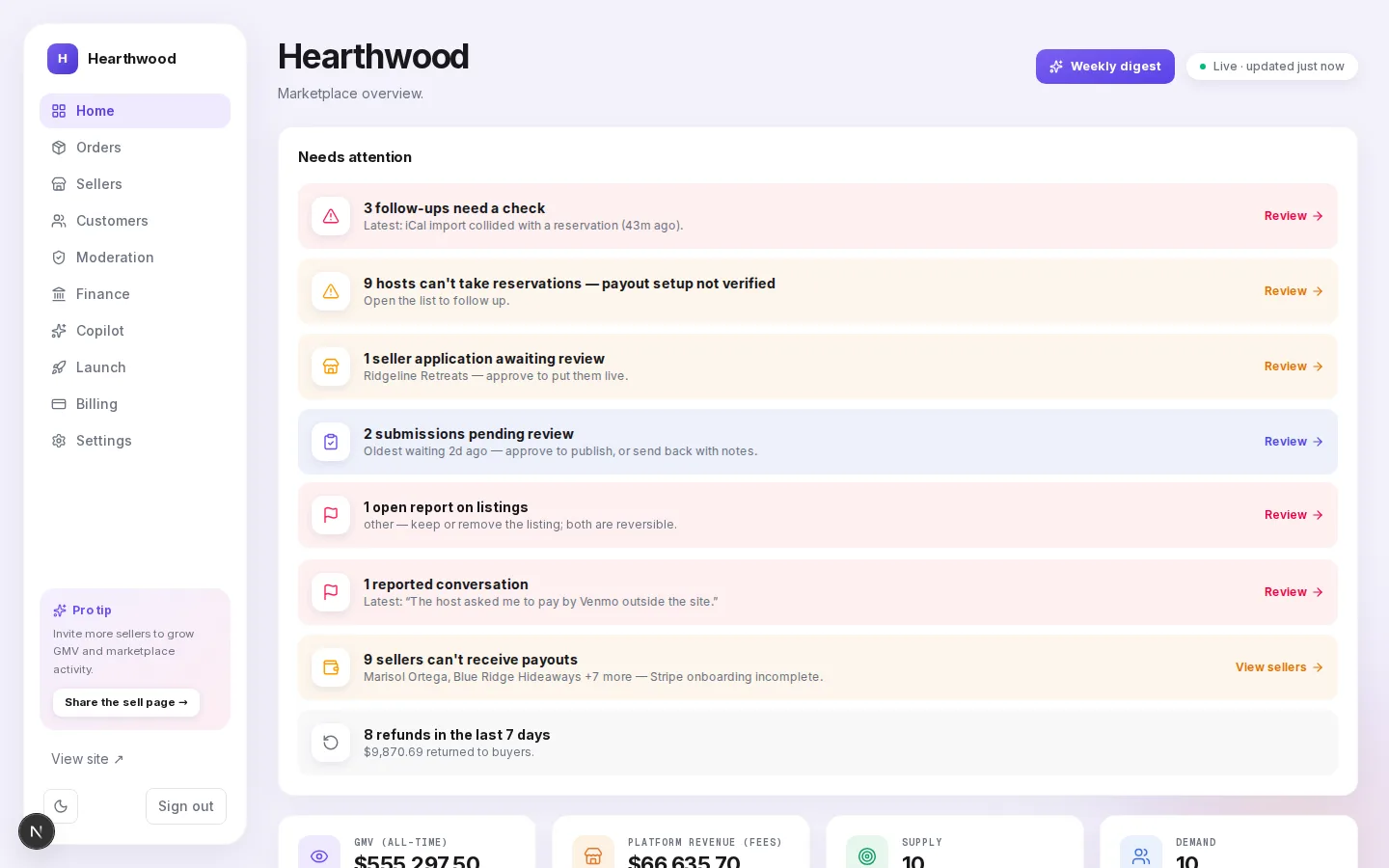Click View sellers for payout issues
Screen dimensions: 1389x868
(x=1279, y=667)
